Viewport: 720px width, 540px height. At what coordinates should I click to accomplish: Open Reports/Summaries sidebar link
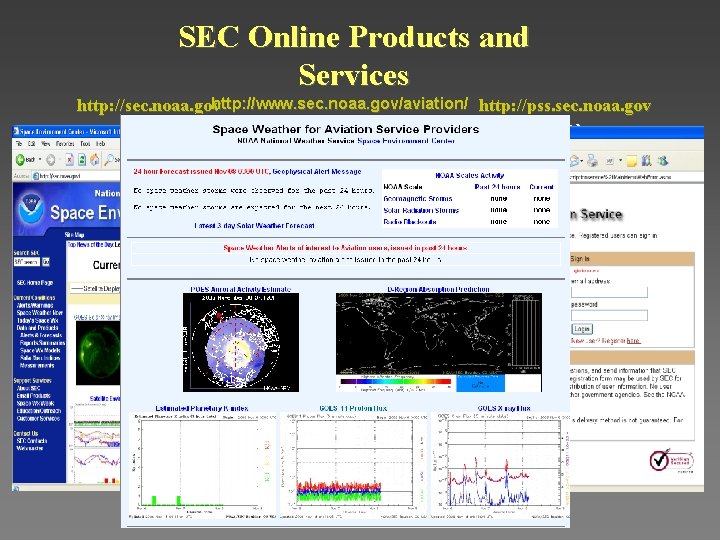tap(43, 343)
